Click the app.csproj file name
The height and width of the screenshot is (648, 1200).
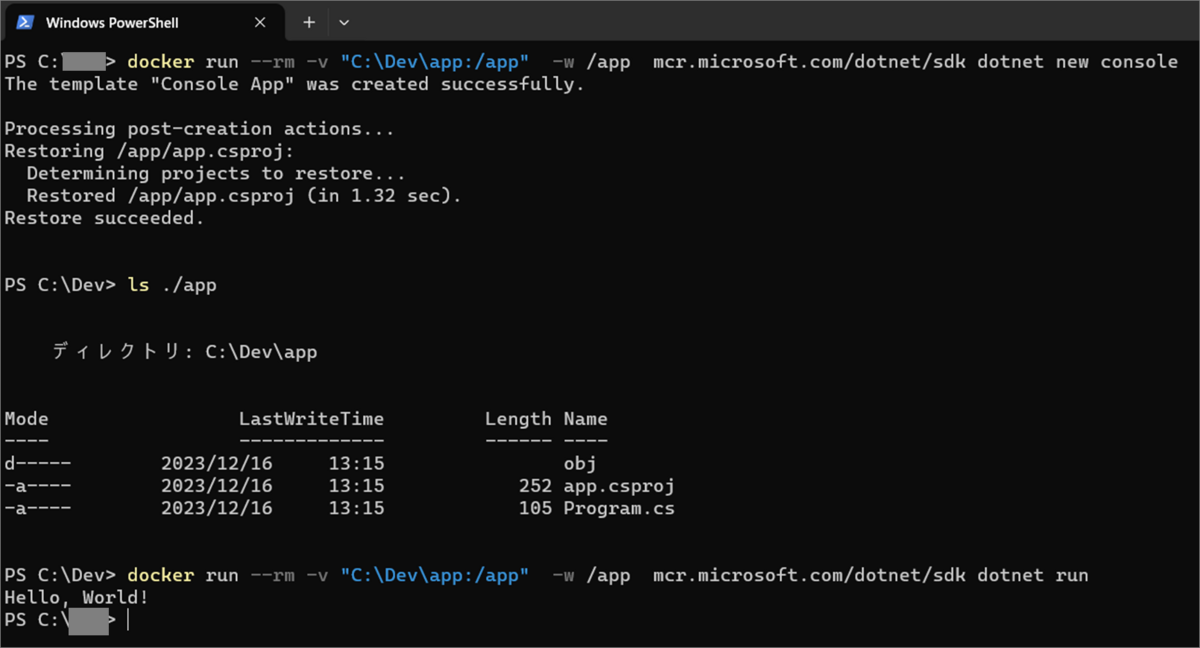click(618, 486)
